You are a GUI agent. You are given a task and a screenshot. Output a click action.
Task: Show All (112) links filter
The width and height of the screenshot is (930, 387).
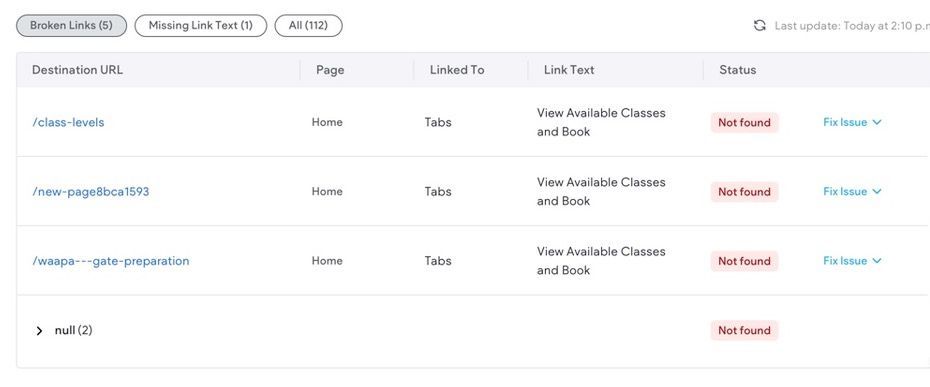pyautogui.click(x=308, y=26)
